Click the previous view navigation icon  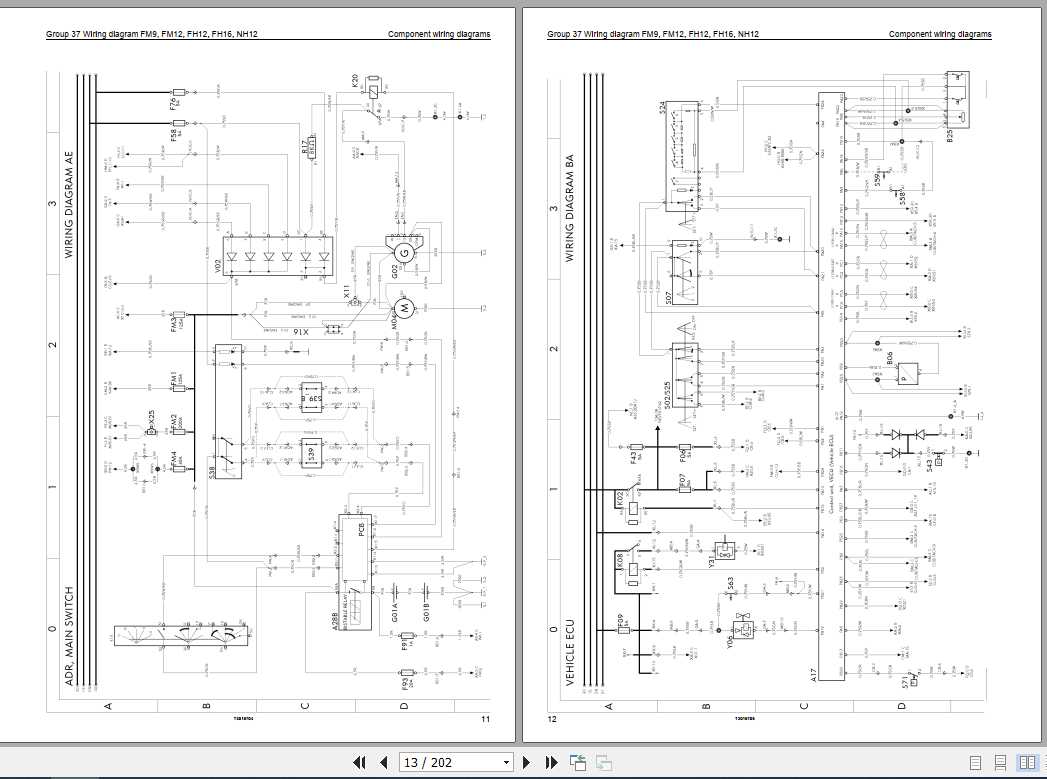(x=578, y=762)
